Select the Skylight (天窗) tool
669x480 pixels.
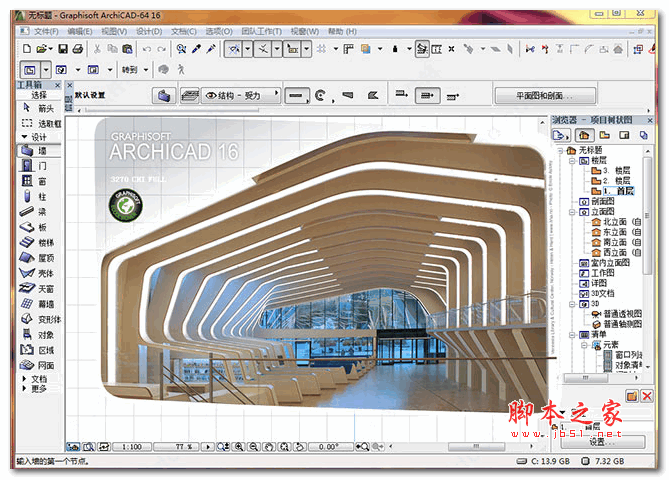39,289
